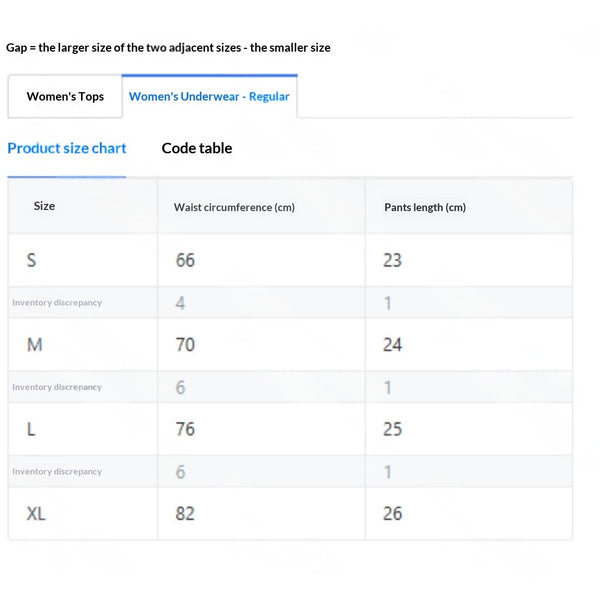Click the first Inventory discrepancy label
Image resolution: width=600 pixels, height=600 pixels.
[57, 303]
